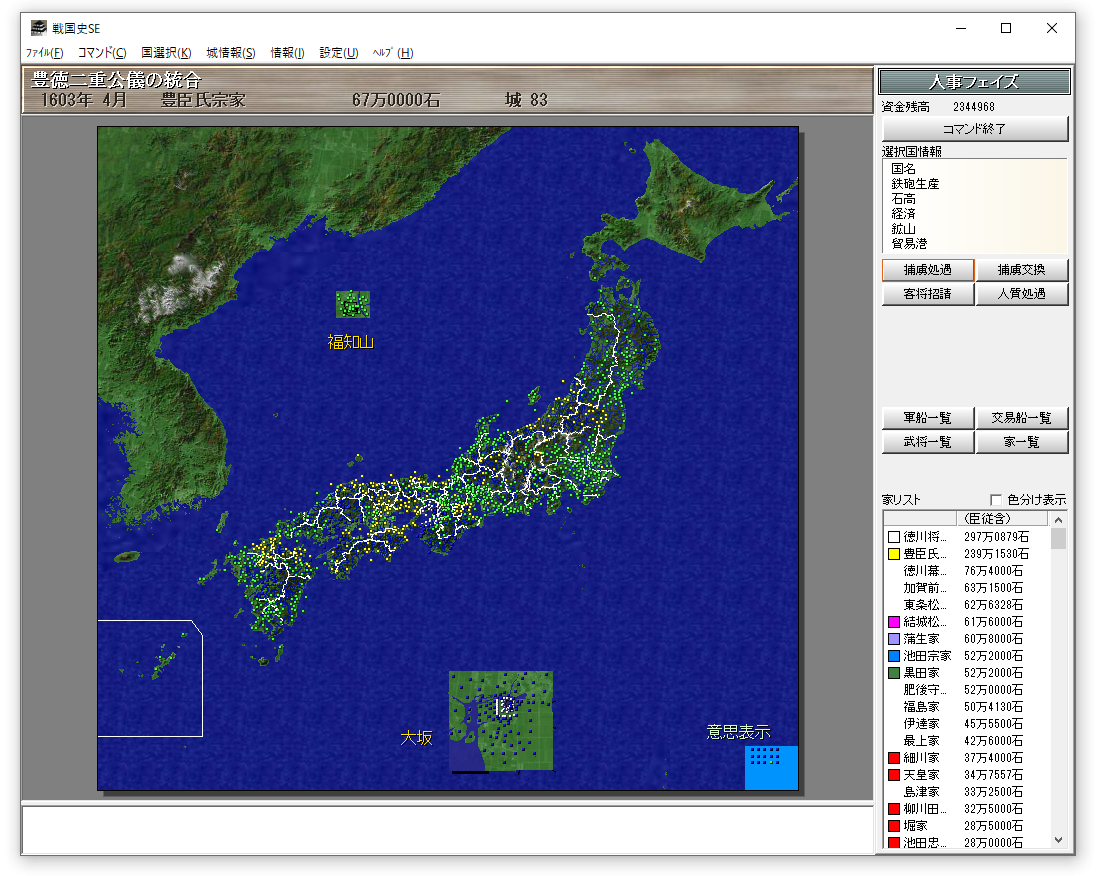Click the コマンド終了 button
1096x876 pixels.
point(975,129)
